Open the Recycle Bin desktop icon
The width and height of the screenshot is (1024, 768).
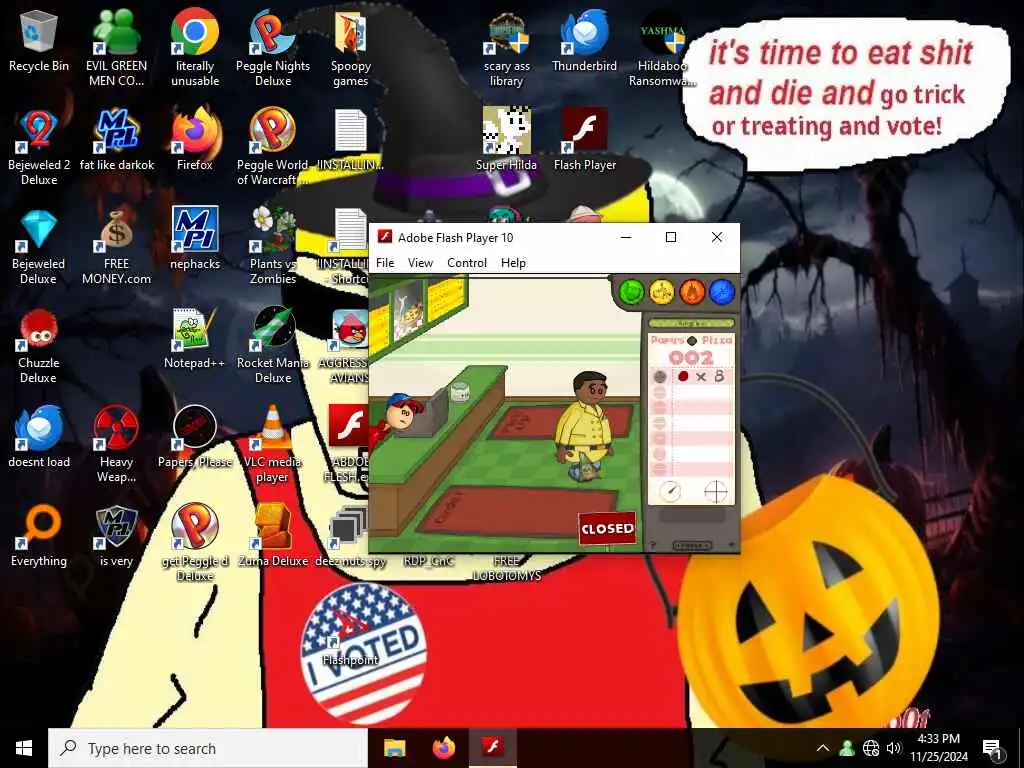39,42
